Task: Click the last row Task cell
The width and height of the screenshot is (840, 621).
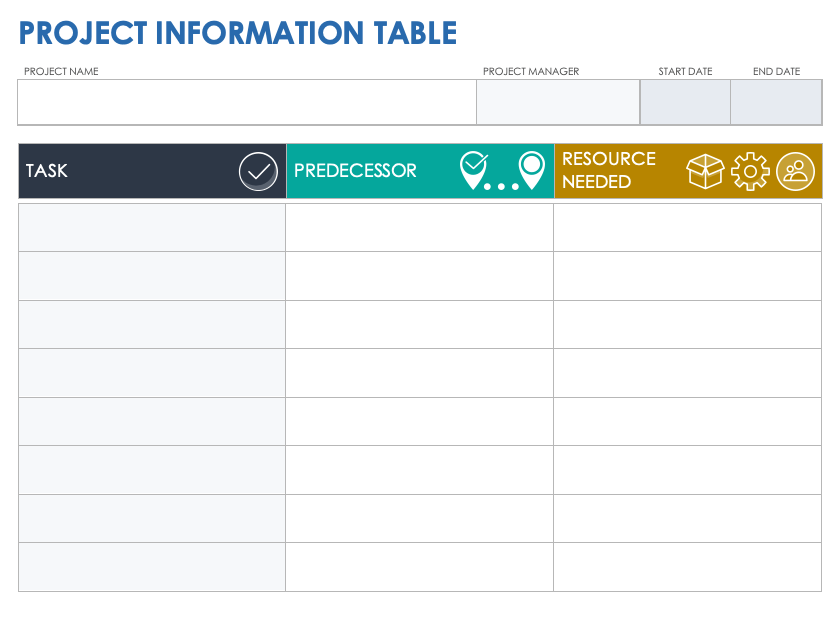Action: point(152,567)
